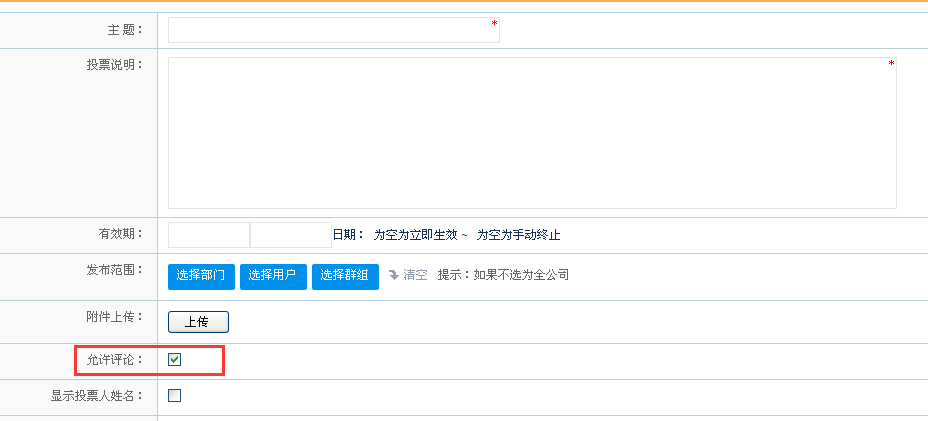Click the 发布范围 label
928x421 pixels.
pyautogui.click(x=115, y=270)
